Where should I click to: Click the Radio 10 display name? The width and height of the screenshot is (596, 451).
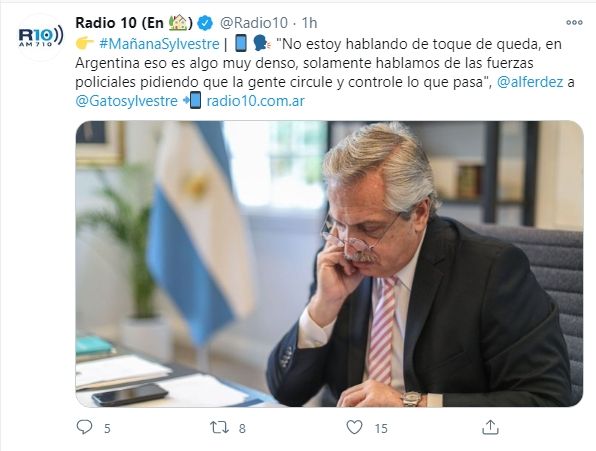[134, 23]
